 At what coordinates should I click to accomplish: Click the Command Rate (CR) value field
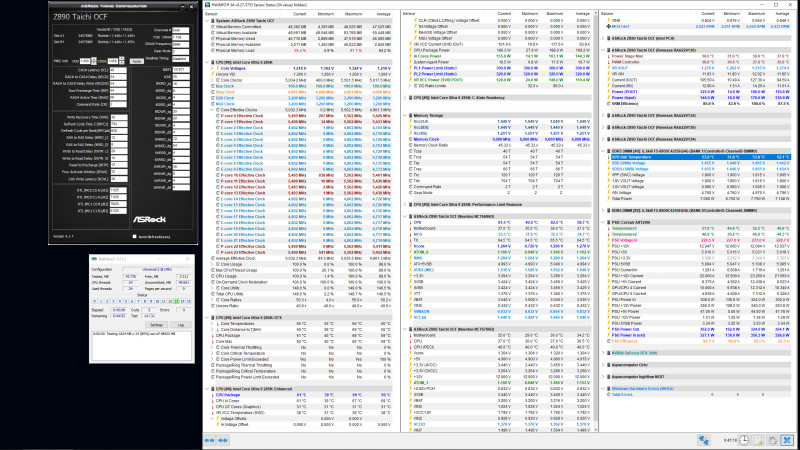(x=118, y=105)
